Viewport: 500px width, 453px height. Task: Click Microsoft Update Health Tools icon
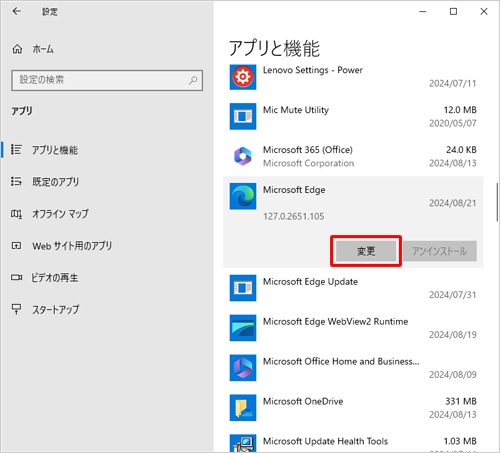tap(243, 443)
